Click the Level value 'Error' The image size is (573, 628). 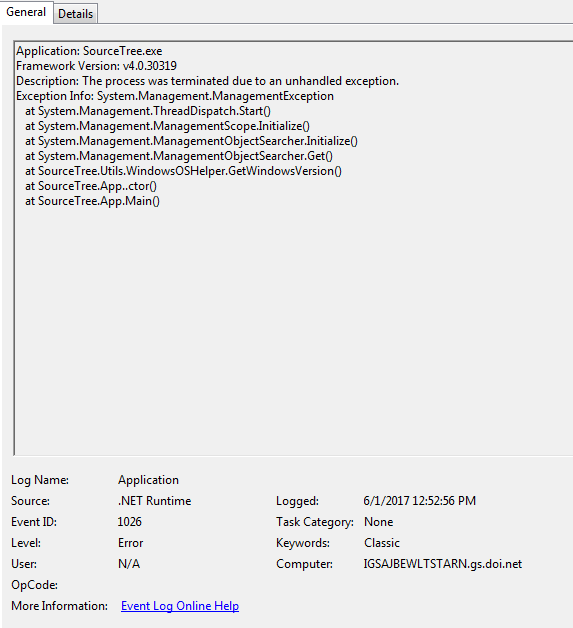[131, 543]
